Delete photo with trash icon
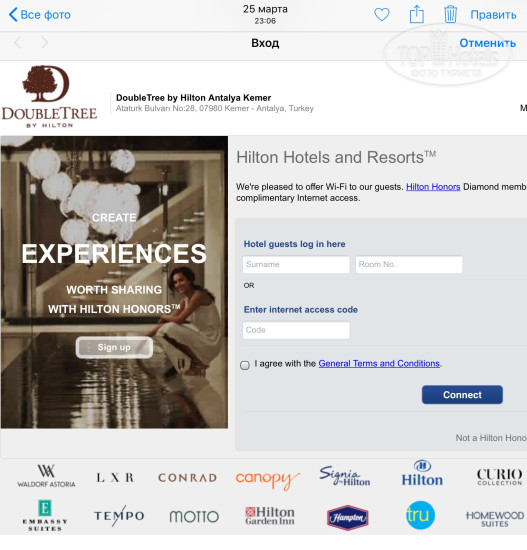This screenshot has height=550, width=527. click(450, 15)
